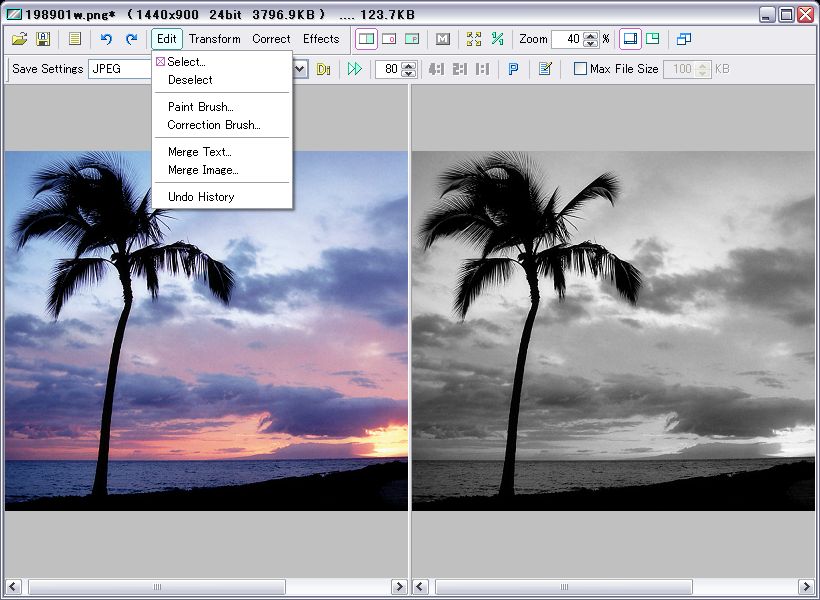
Task: Open the Effects menu
Action: 321,39
